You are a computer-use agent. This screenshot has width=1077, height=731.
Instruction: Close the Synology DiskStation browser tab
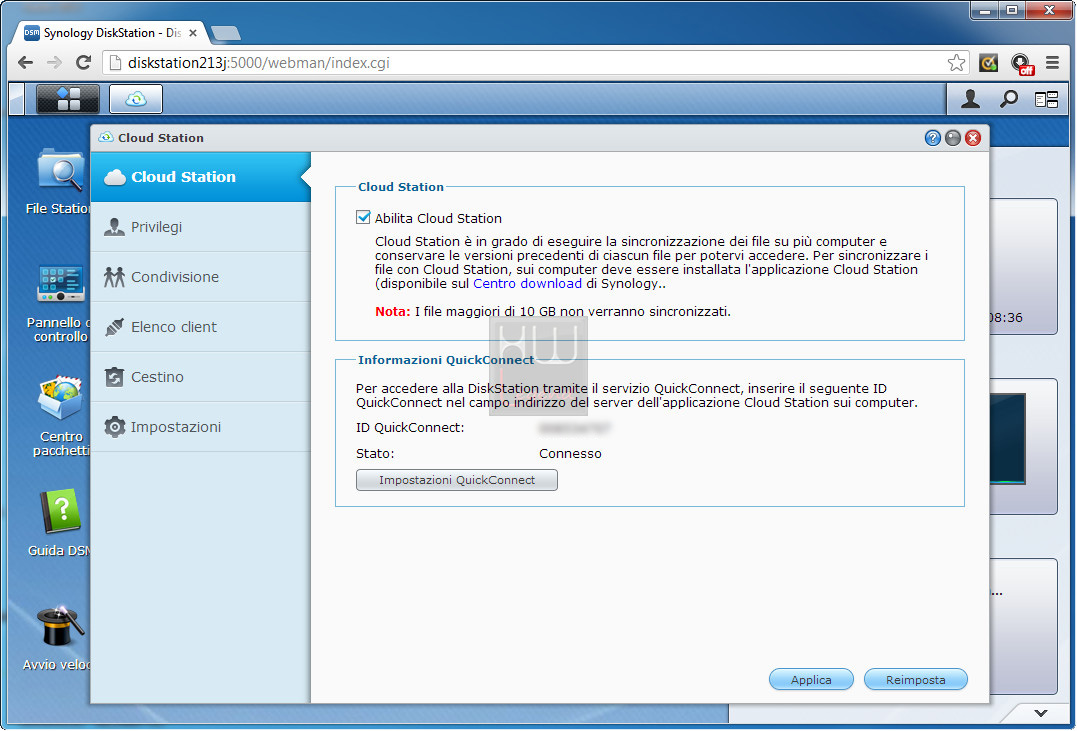tap(193, 33)
